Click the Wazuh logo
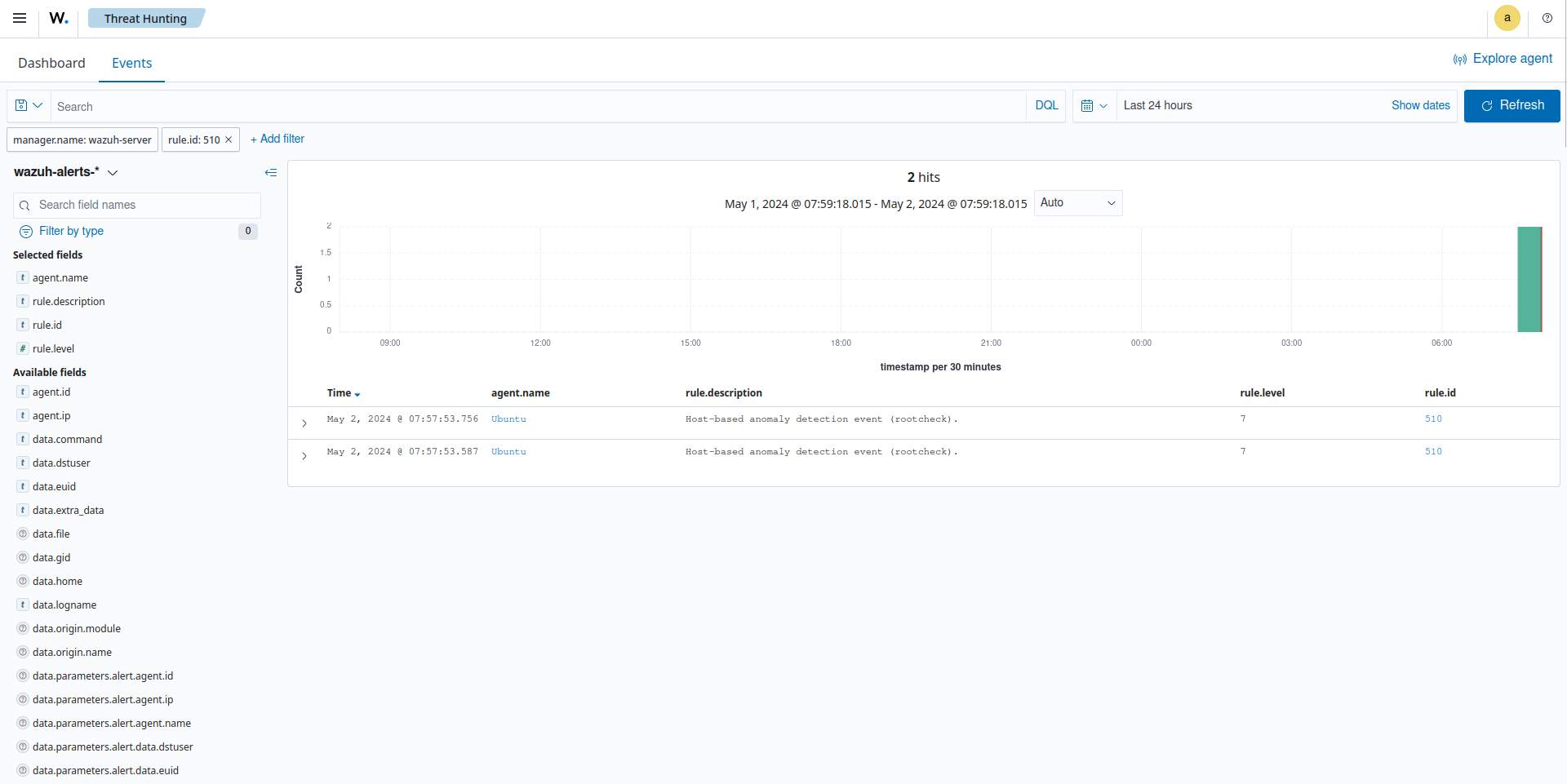The image size is (1567, 784). tap(57, 18)
